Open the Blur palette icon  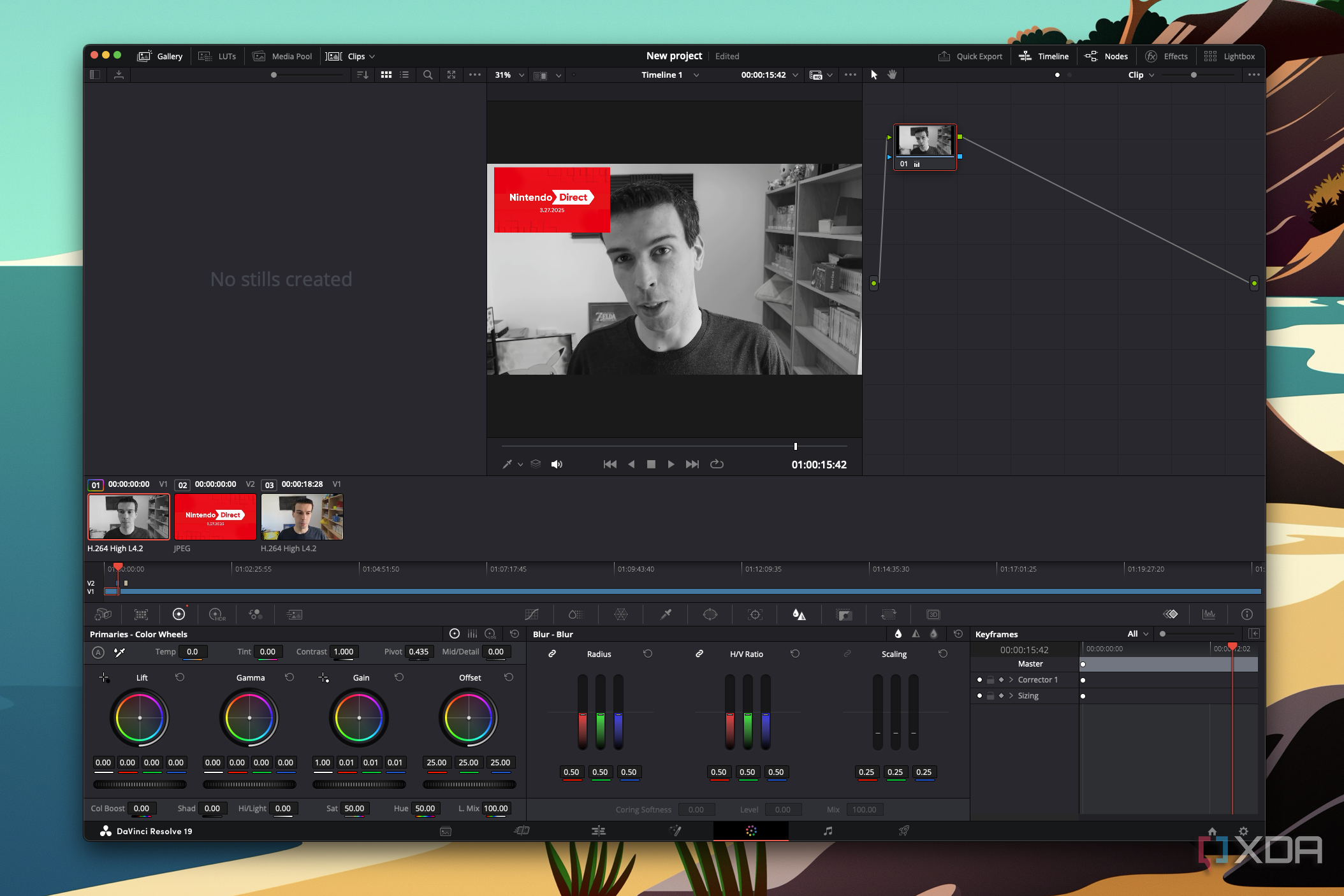[x=799, y=614]
